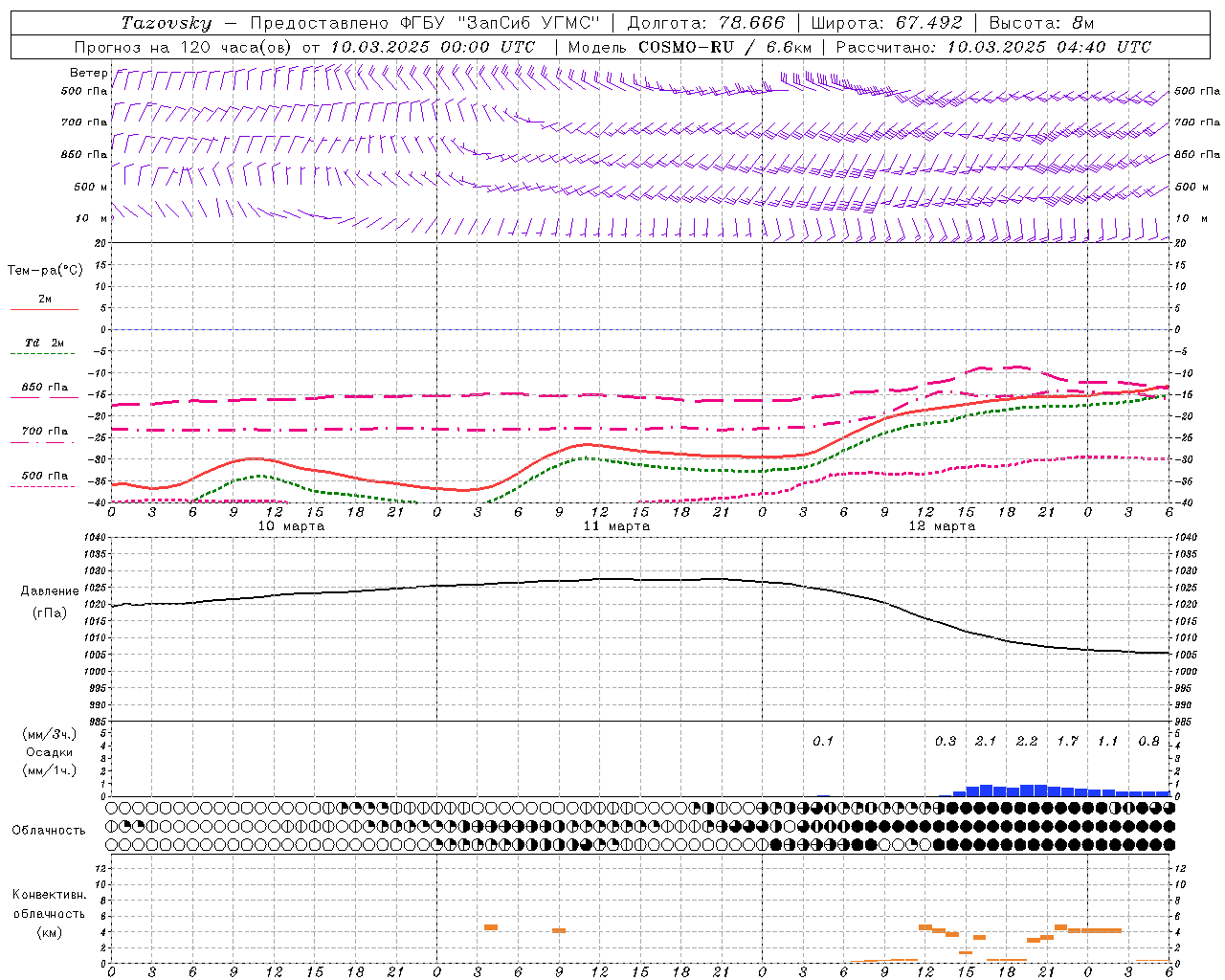Click the precipitation value 2.1
Image resolution: width=1225 pixels, height=980 pixels.
pos(986,741)
